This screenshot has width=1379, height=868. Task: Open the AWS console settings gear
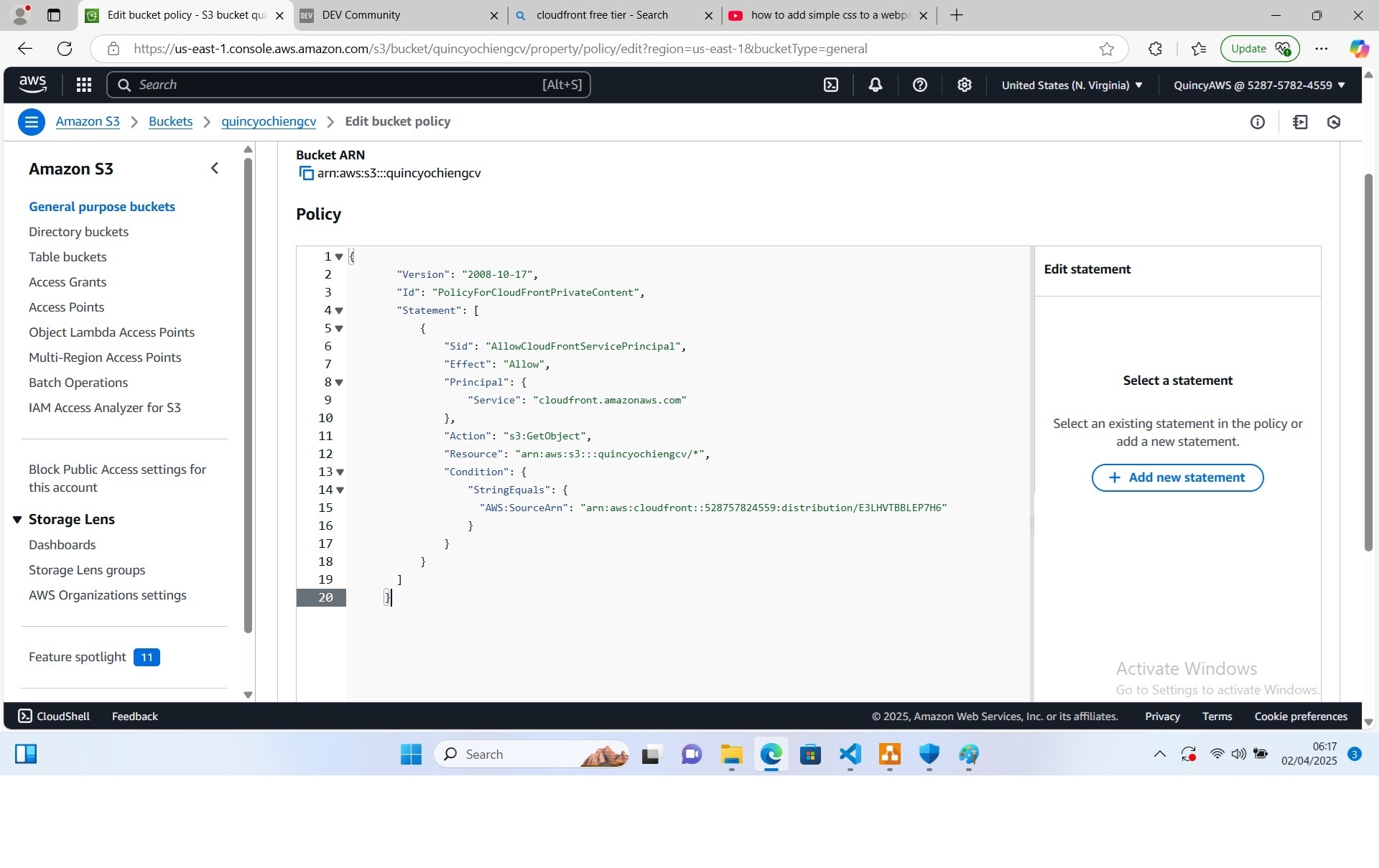(965, 85)
